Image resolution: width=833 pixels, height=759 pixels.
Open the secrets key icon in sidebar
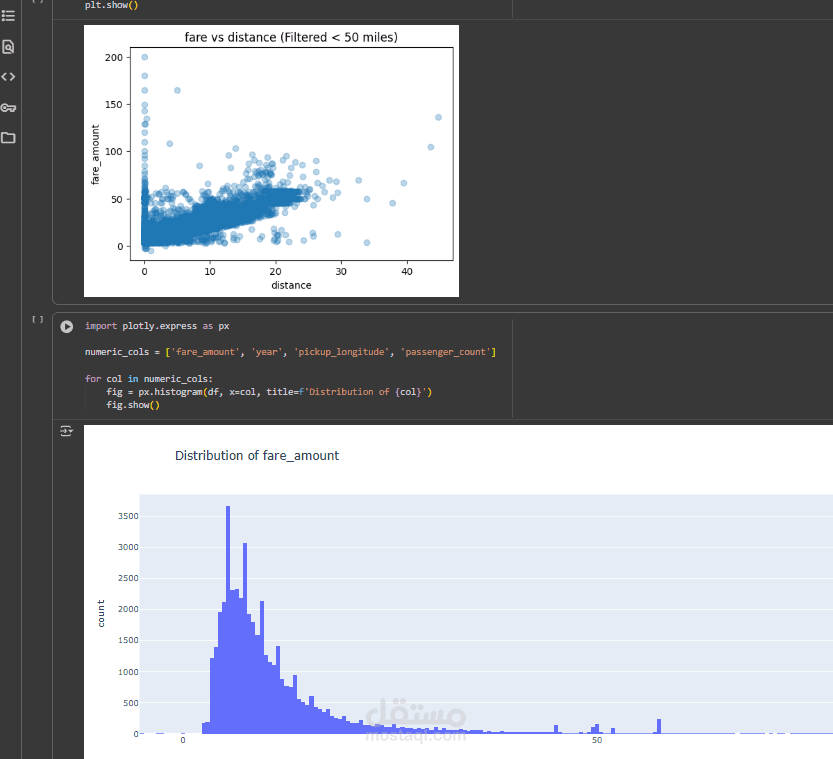pyautogui.click(x=8, y=108)
